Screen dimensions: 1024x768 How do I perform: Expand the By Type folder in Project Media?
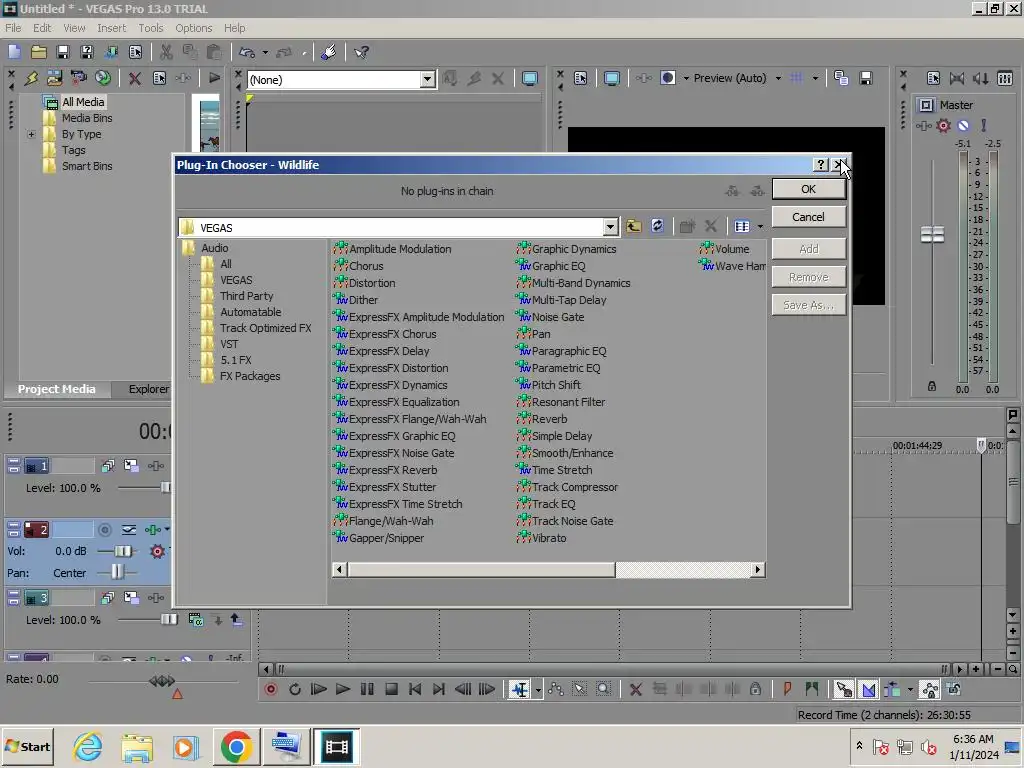tap(31, 135)
